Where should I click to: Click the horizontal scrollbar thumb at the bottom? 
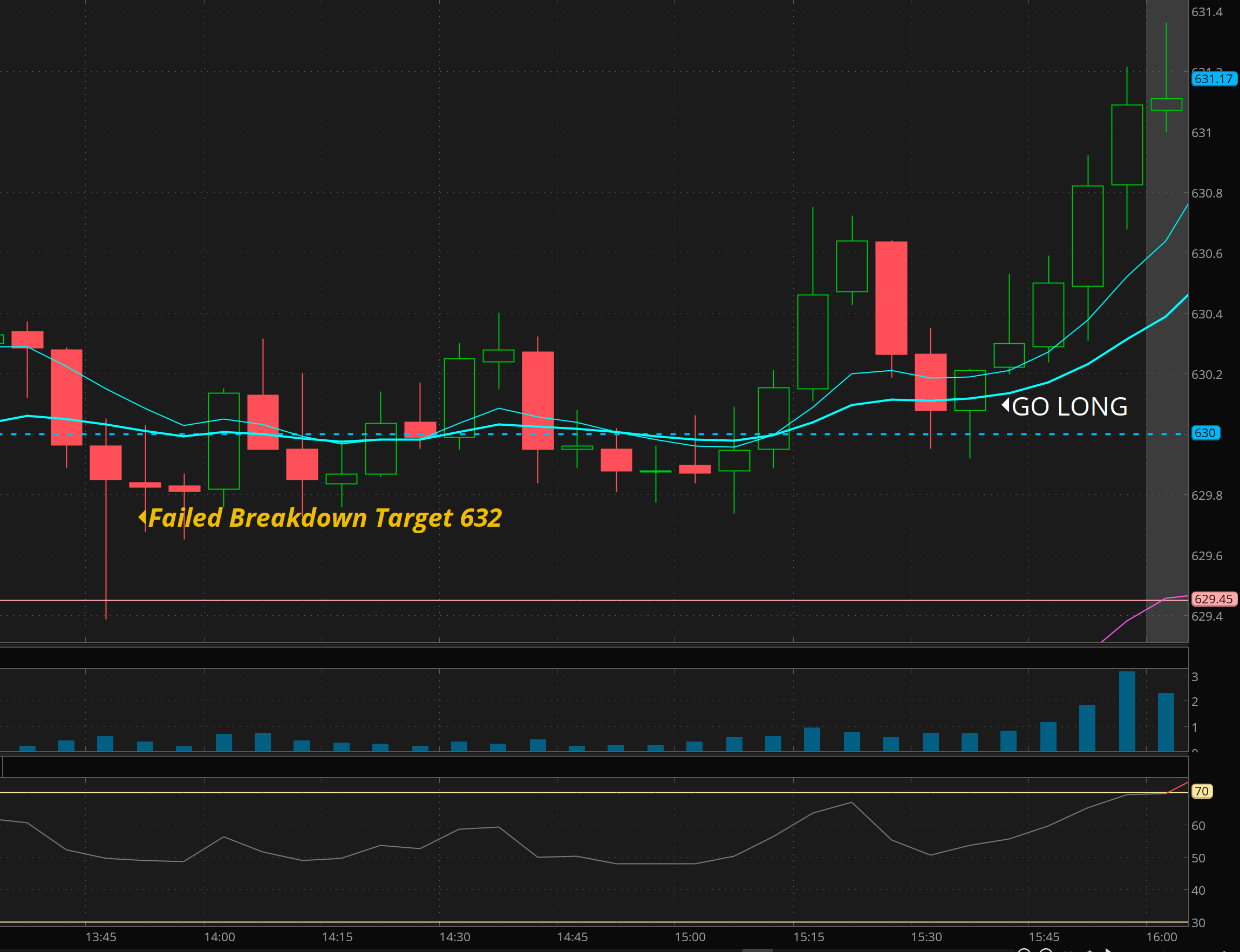tap(757, 950)
